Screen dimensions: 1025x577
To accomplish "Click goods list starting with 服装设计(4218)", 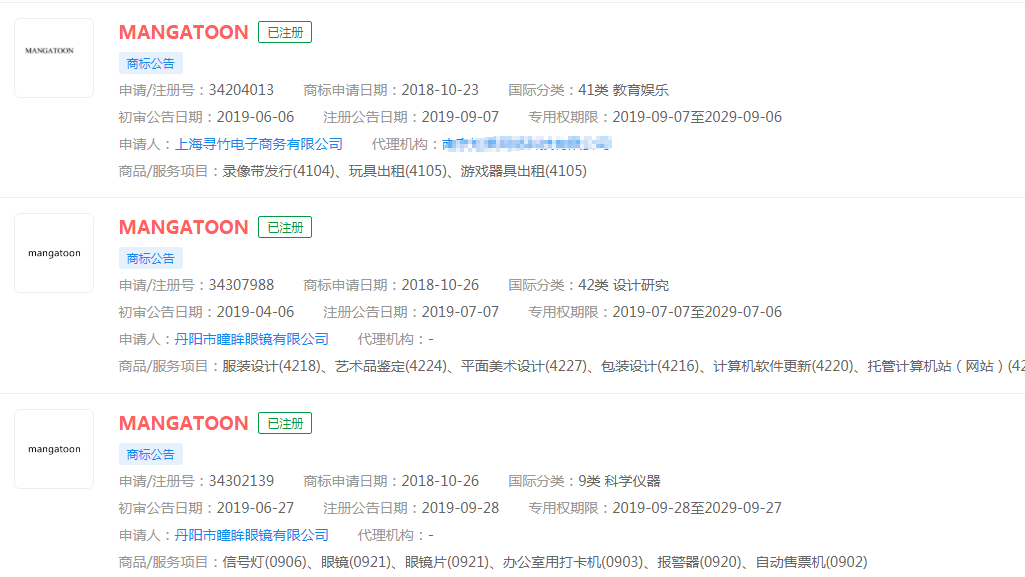I will 624,367.
